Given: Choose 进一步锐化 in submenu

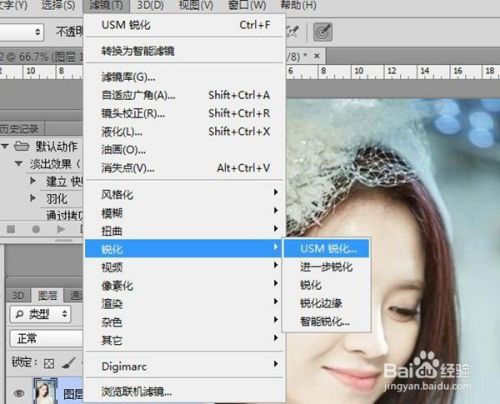Looking at the screenshot, I should (x=327, y=267).
